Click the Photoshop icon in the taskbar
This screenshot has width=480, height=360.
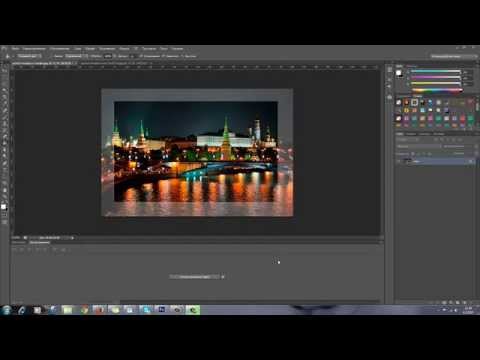162,310
